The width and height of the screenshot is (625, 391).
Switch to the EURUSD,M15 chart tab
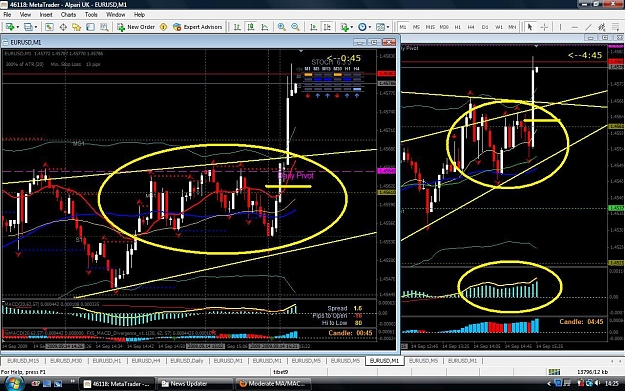click(x=23, y=361)
